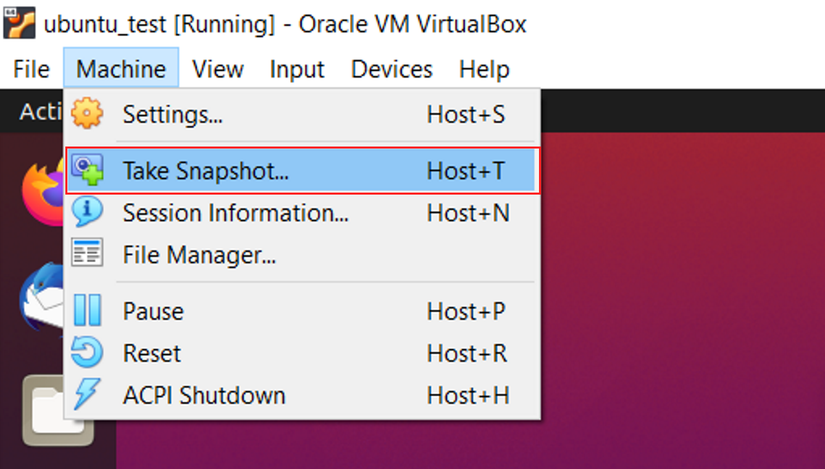The height and width of the screenshot is (469, 825).
Task: Collapse the open Machine menu
Action: (x=121, y=69)
